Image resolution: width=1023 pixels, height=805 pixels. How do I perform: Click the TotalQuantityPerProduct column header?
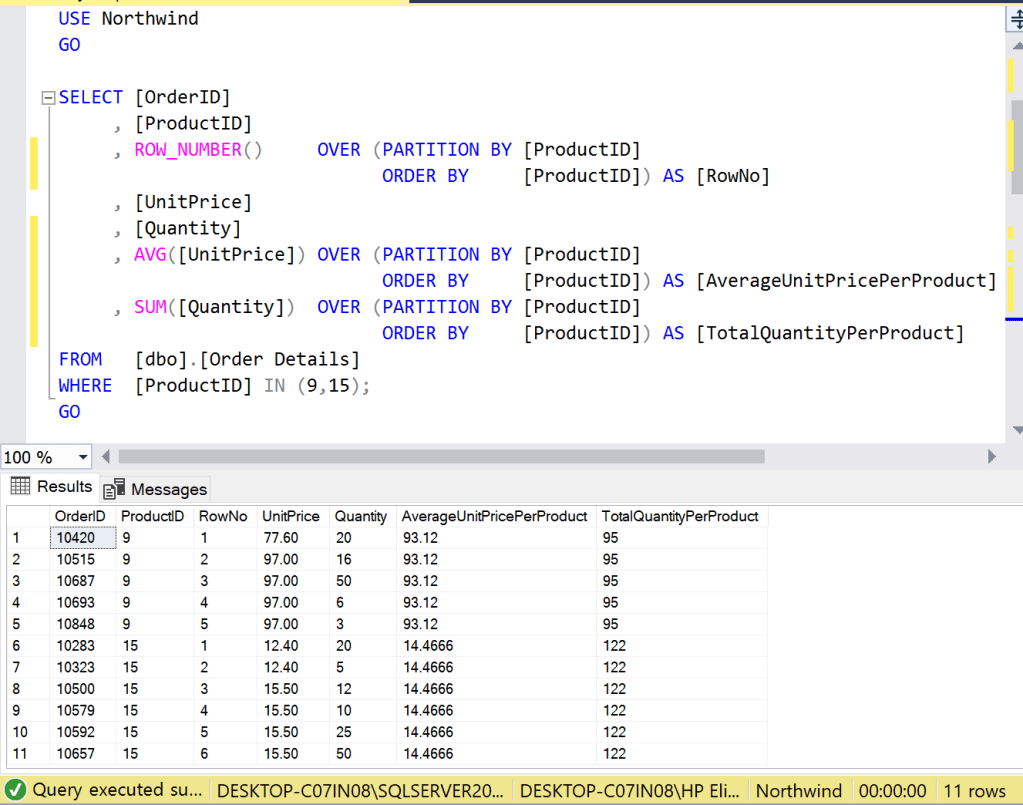click(680, 516)
